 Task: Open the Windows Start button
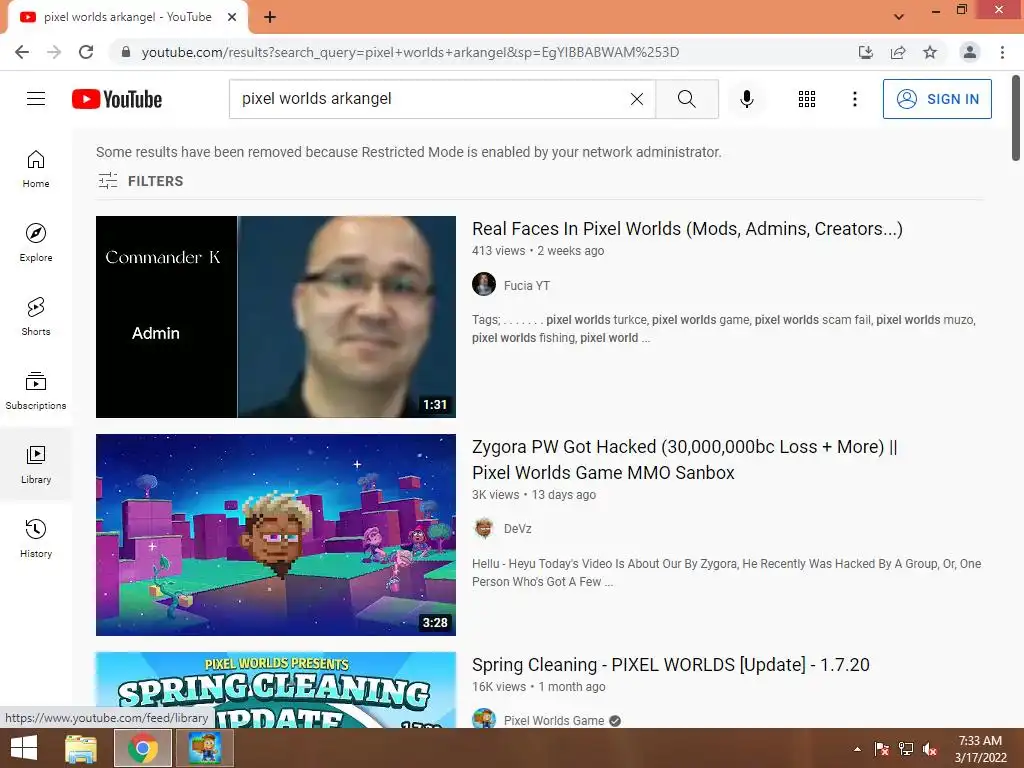pyautogui.click(x=24, y=748)
